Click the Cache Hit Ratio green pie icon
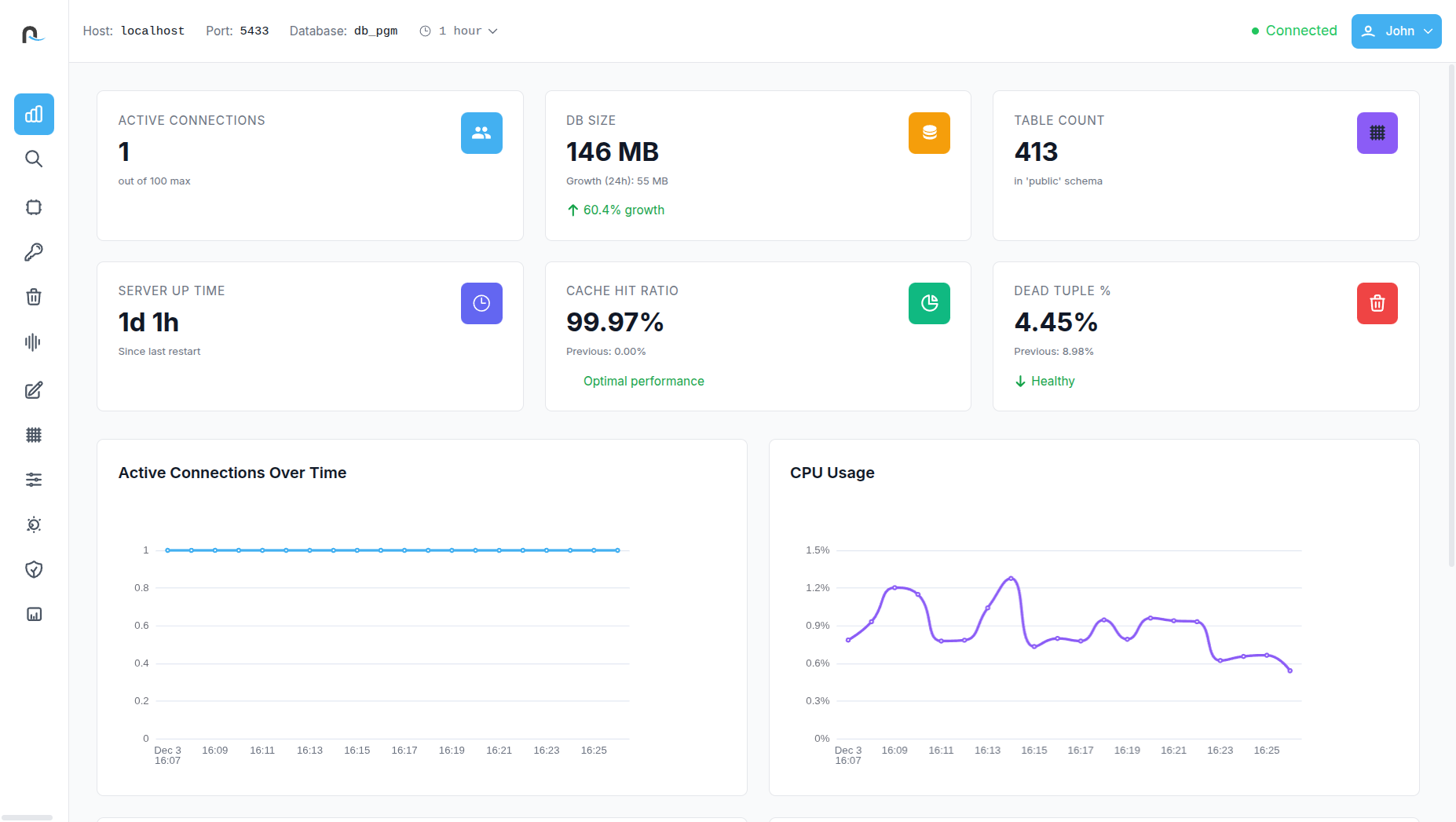Image resolution: width=1456 pixels, height=822 pixels. point(929,304)
